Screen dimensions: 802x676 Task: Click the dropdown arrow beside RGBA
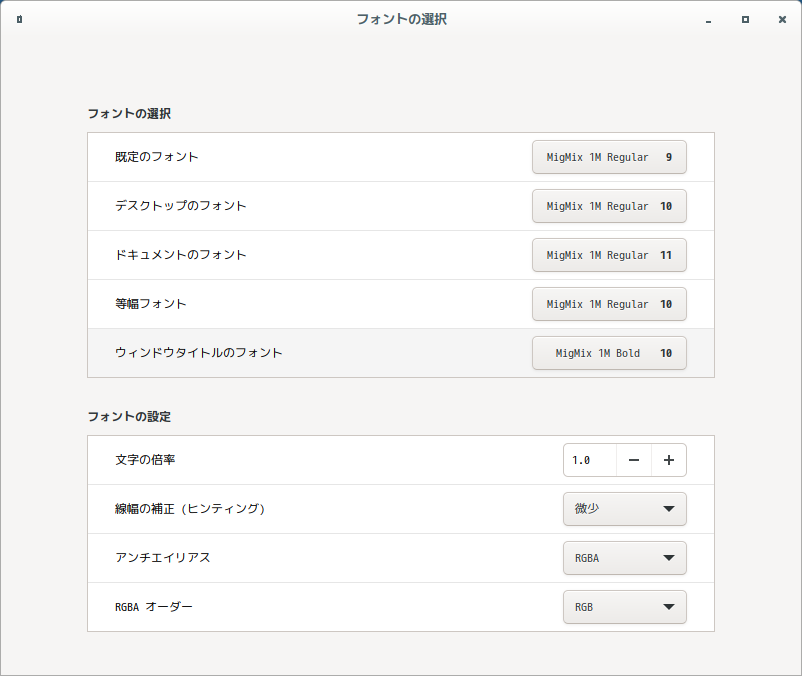[x=669, y=558]
